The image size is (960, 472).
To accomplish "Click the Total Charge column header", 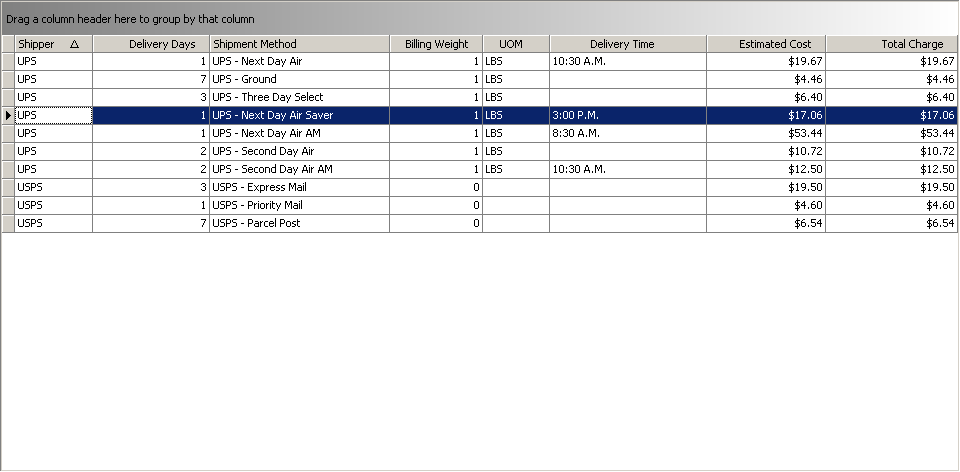I will pos(891,44).
